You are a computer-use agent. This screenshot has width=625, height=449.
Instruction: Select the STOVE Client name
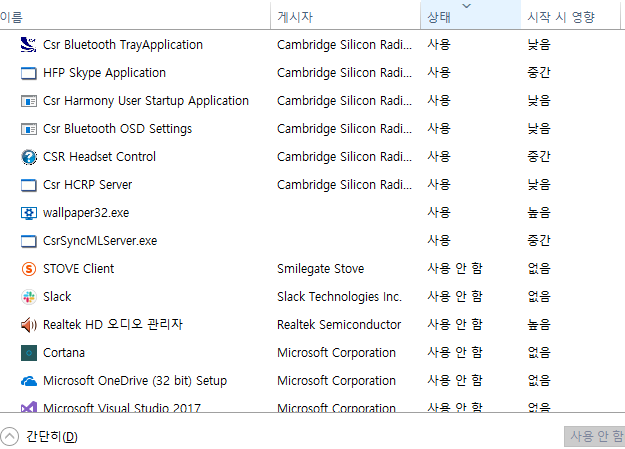pyautogui.click(x=79, y=269)
